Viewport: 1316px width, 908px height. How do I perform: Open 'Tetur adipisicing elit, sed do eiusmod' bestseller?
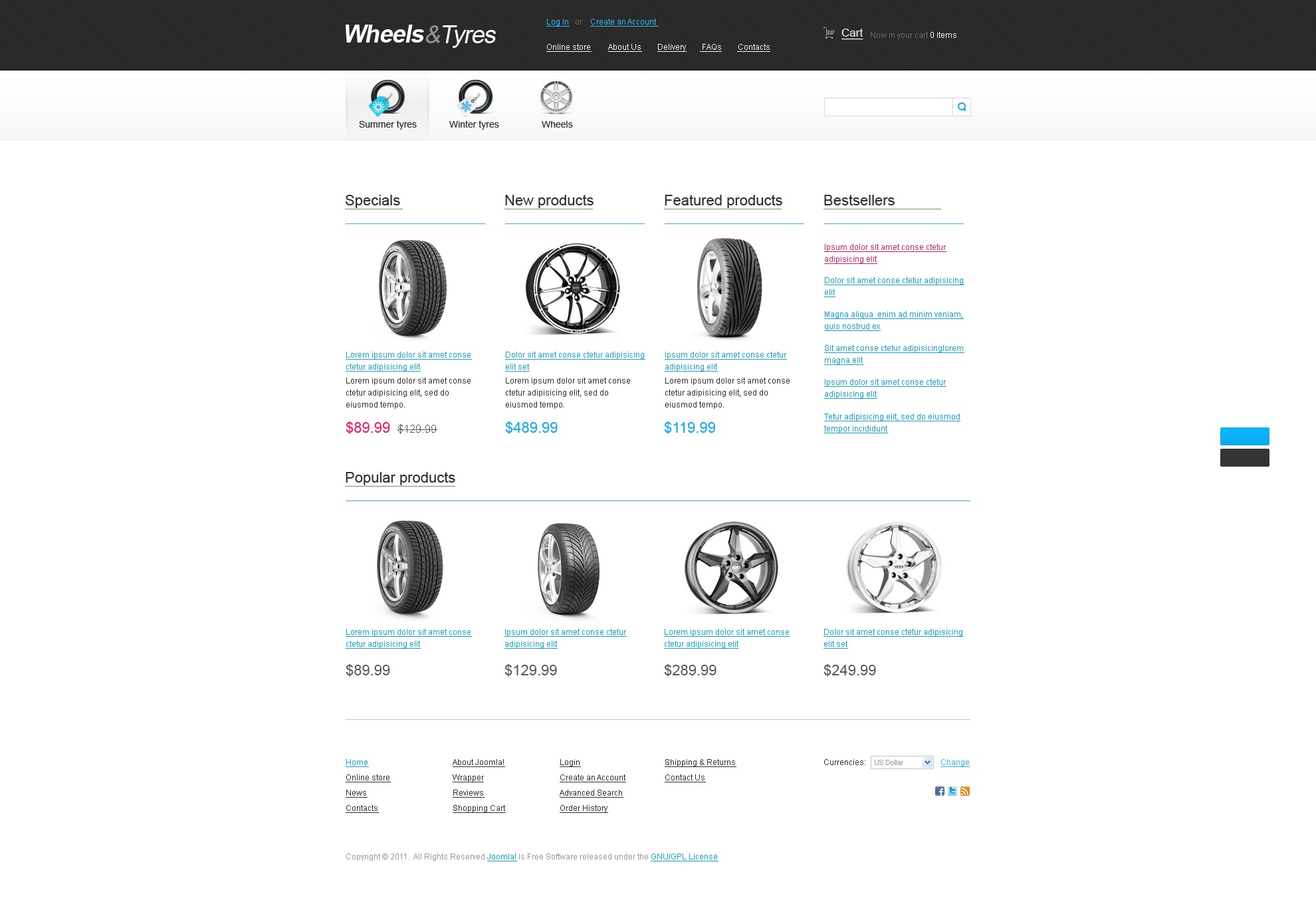click(x=892, y=423)
